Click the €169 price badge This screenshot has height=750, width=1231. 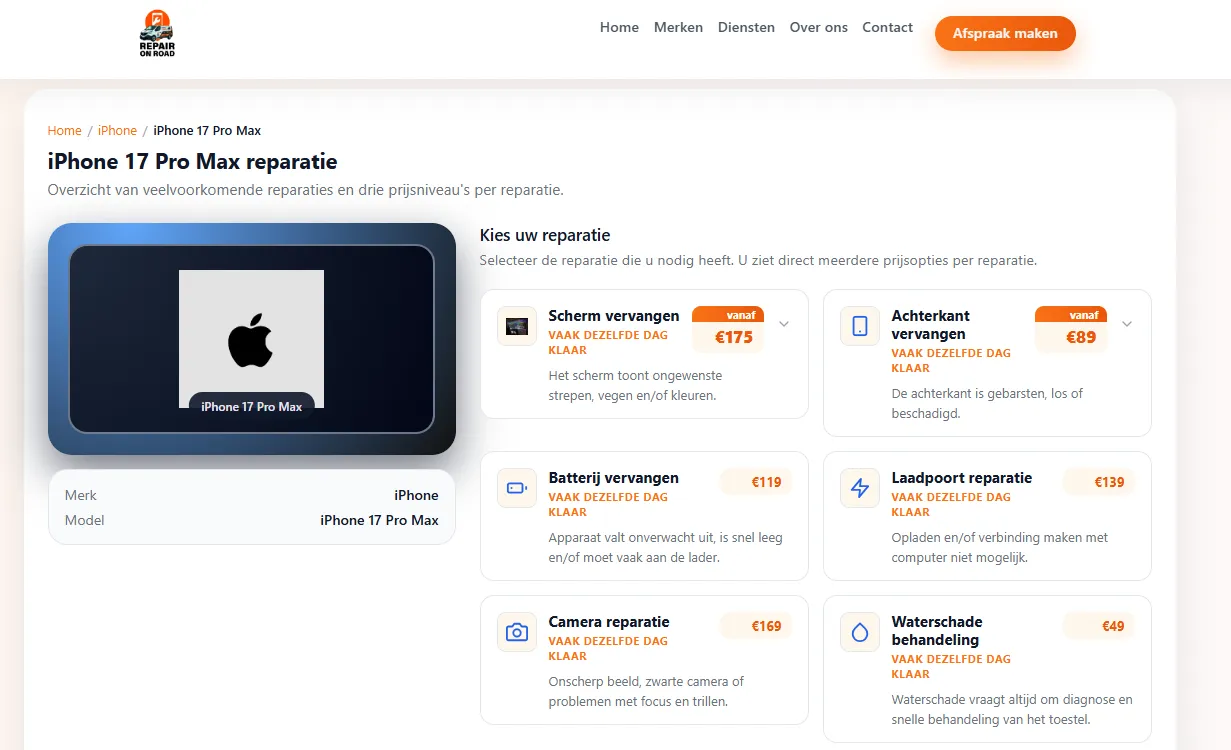[x=756, y=626]
